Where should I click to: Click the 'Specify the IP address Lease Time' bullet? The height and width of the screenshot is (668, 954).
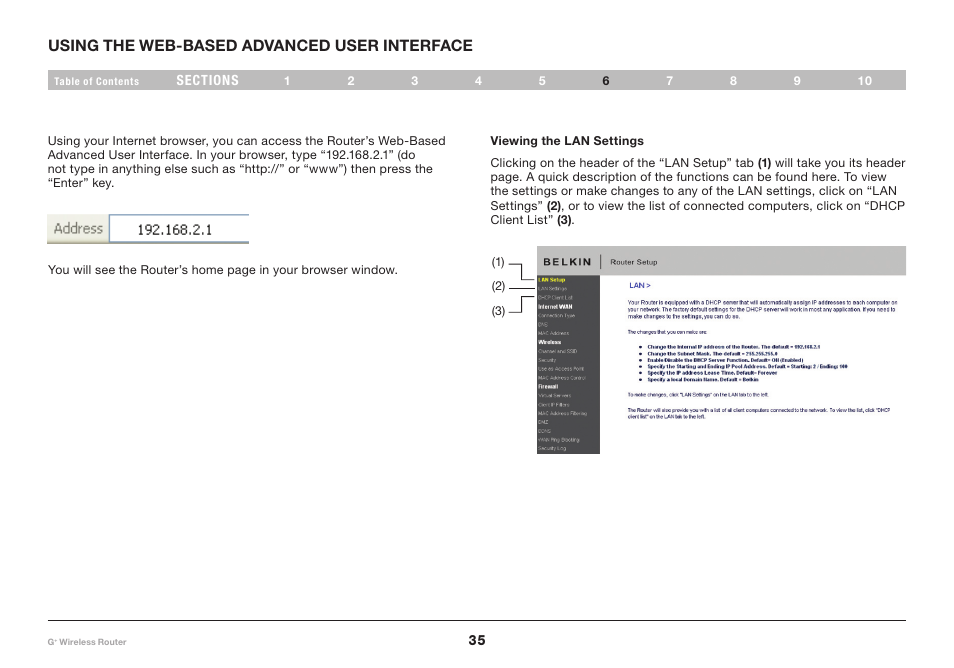712,373
